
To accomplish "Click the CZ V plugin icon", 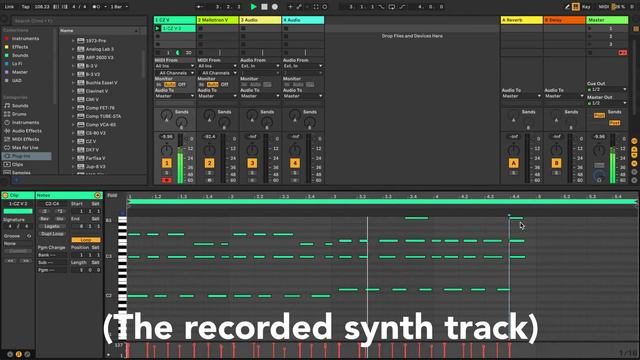I will pyautogui.click(x=81, y=141).
